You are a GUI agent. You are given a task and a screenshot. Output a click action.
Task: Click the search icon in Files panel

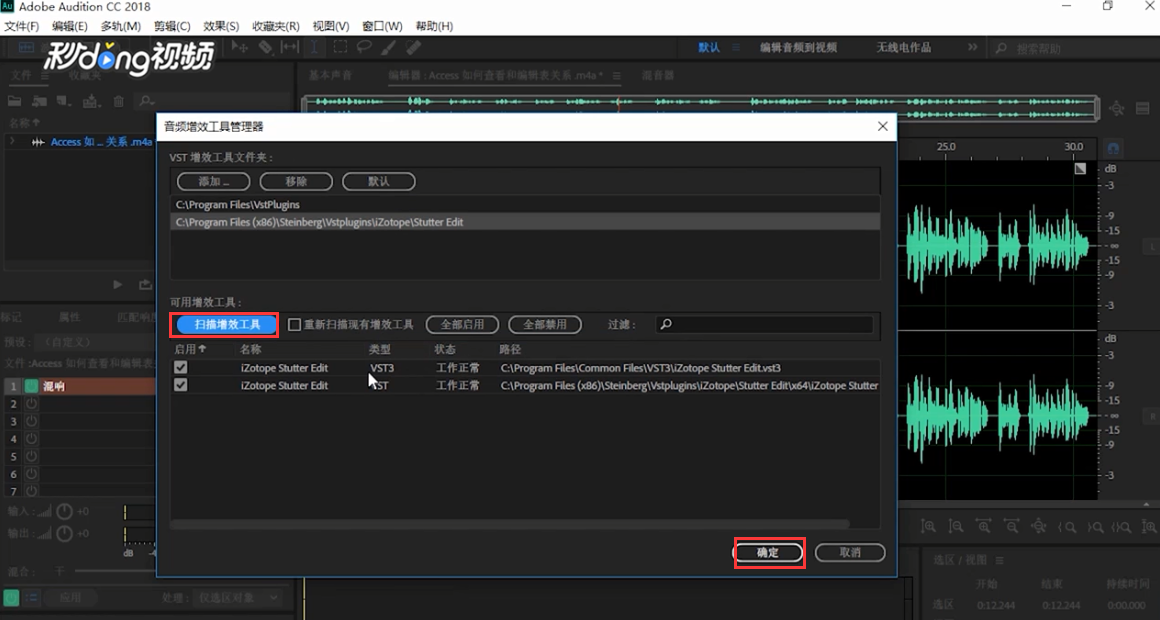[x=146, y=101]
